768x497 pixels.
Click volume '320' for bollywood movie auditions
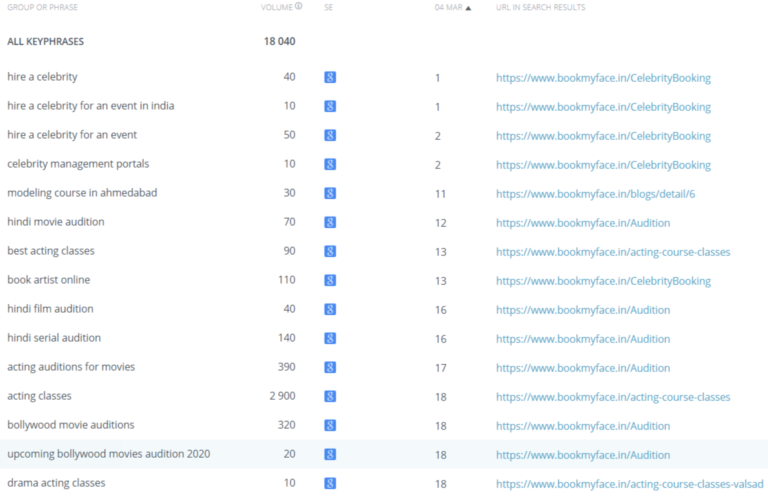287,425
